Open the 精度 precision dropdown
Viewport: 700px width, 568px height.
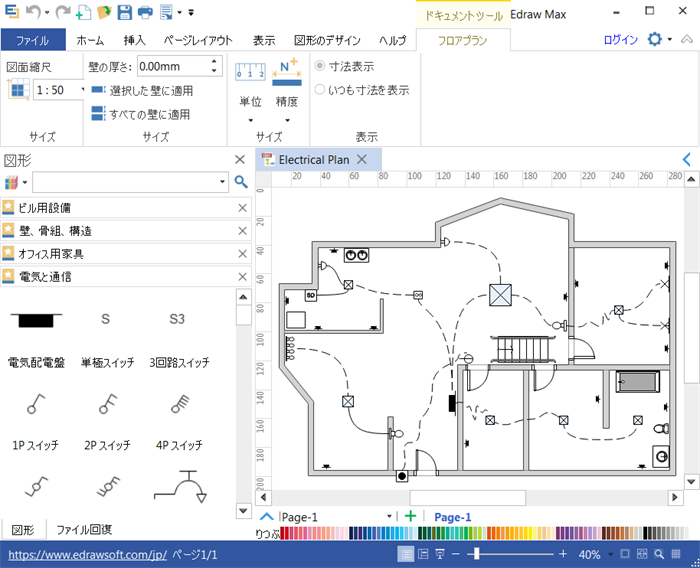[x=287, y=121]
